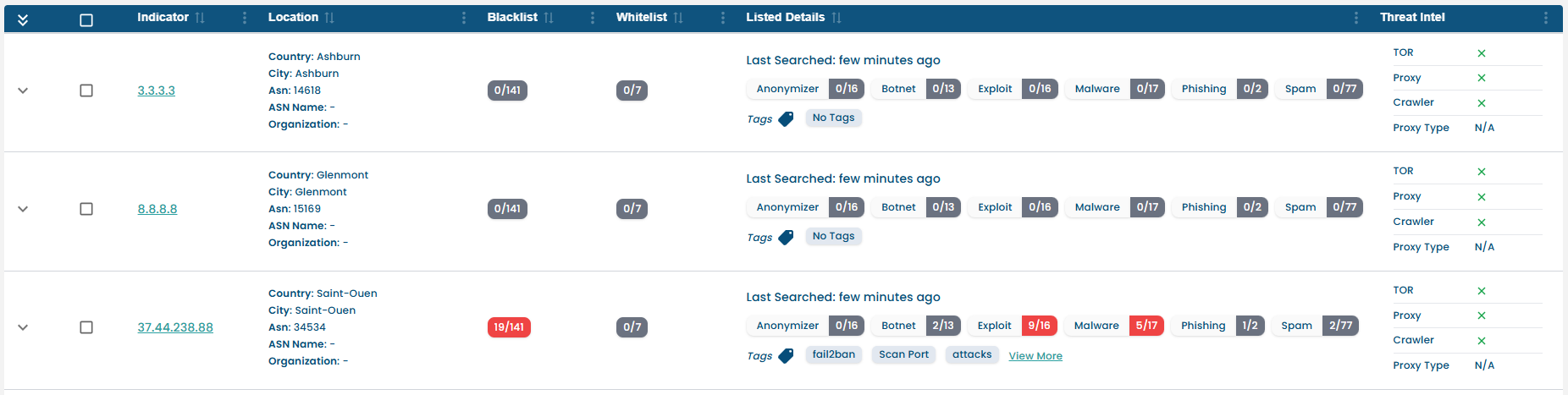Click the tag icon in the 37.44.238.88 row

tap(786, 356)
